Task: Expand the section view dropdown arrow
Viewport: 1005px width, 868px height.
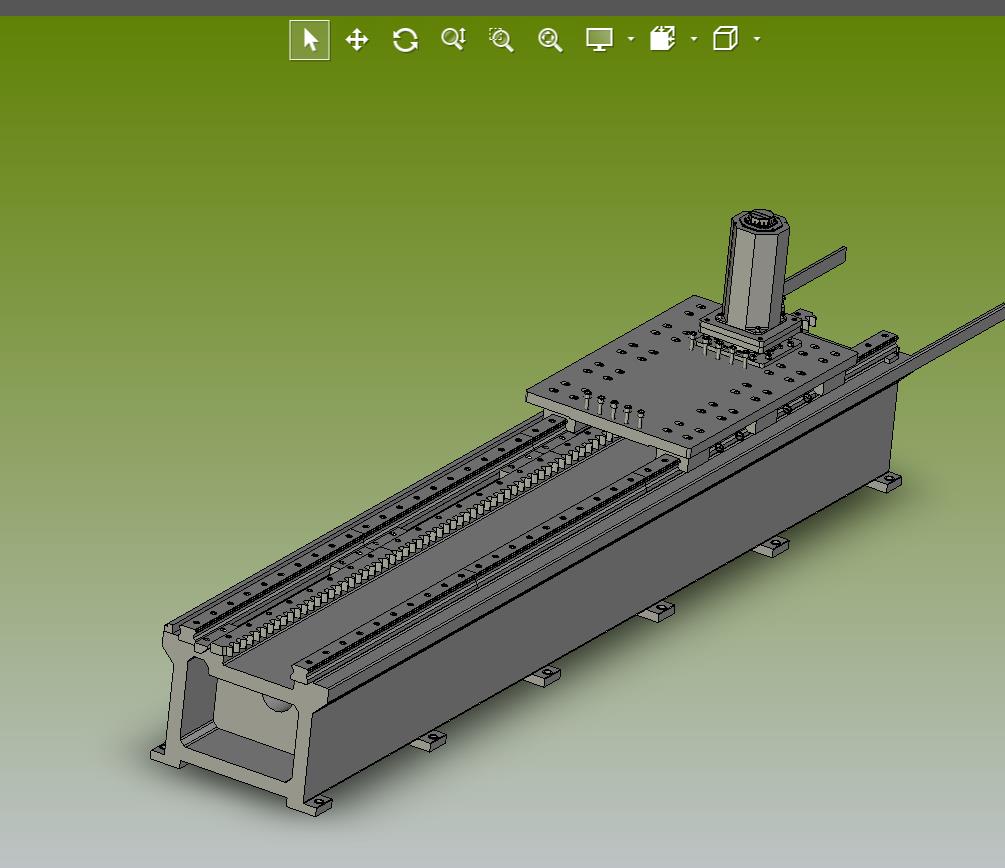Action: pos(694,40)
